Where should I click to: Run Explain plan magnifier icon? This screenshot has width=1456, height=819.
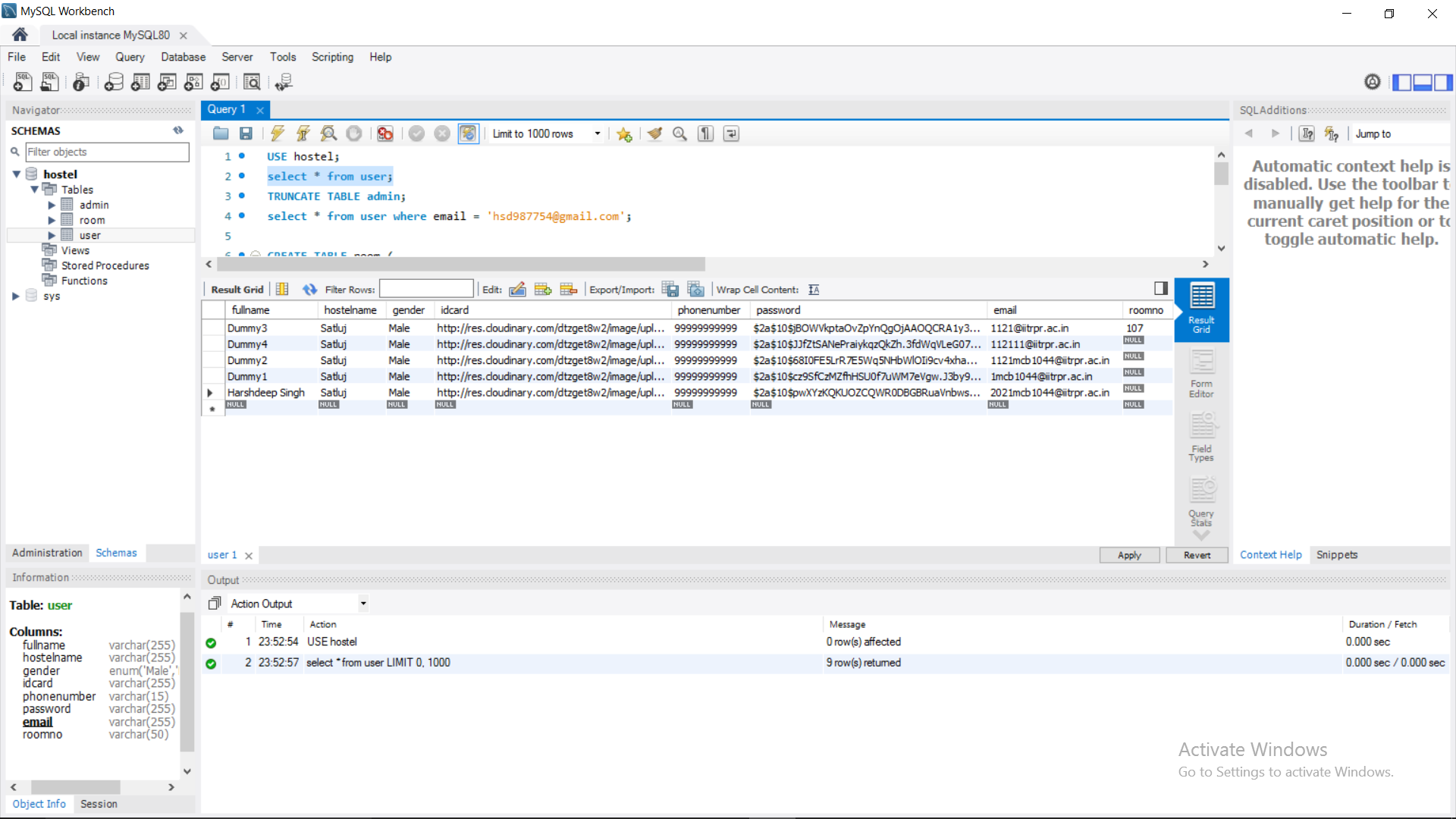click(x=328, y=133)
